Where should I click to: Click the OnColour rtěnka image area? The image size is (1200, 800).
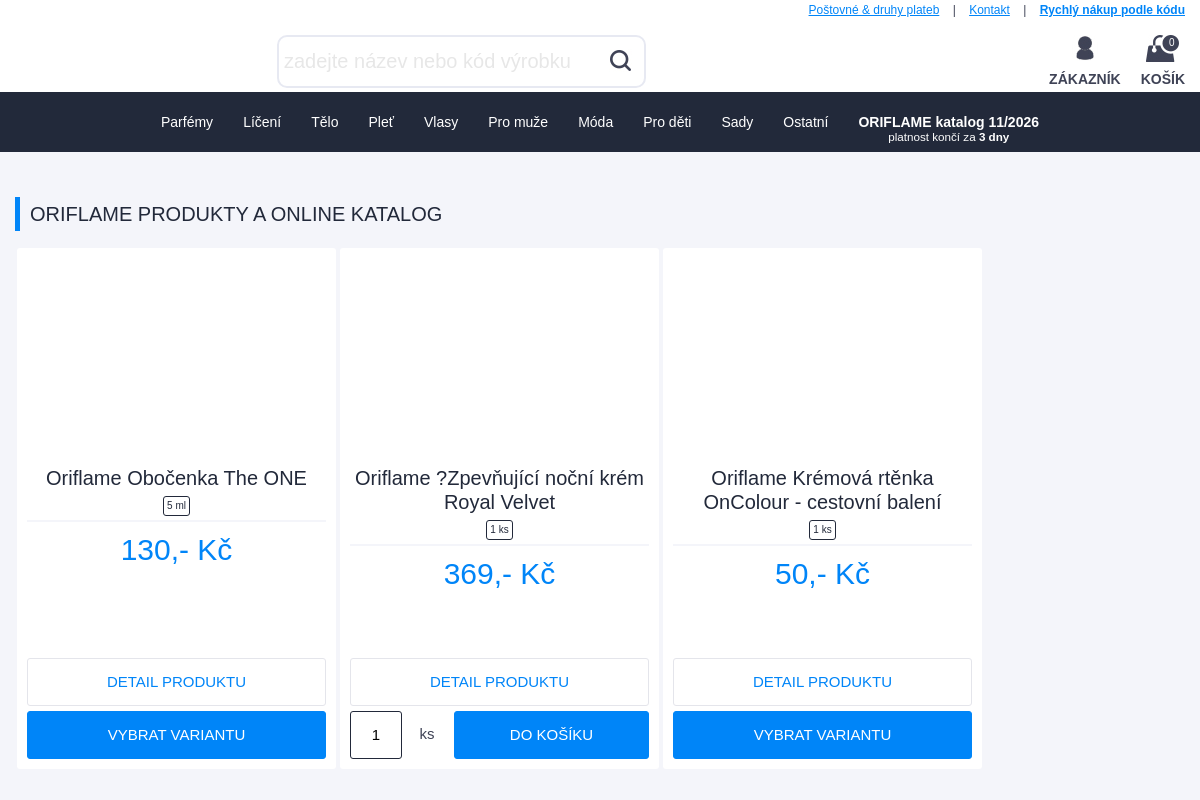click(822, 357)
